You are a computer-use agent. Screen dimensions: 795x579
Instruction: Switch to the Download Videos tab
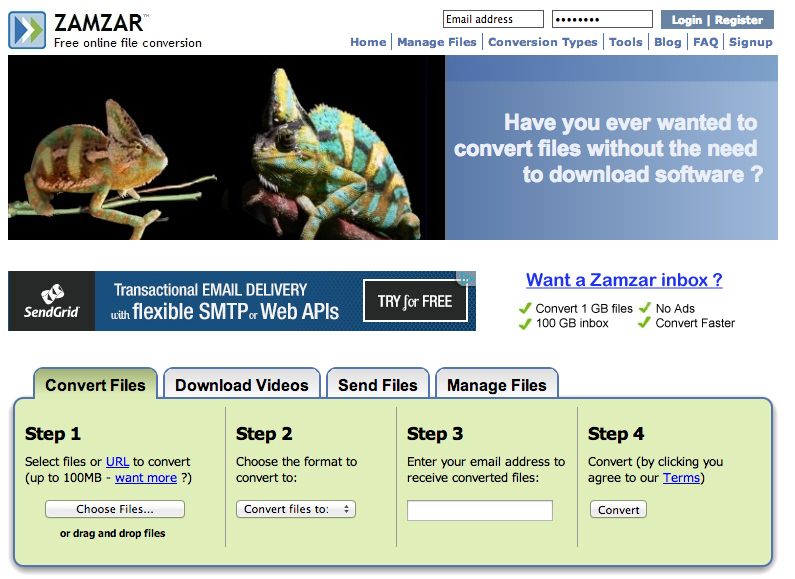[x=242, y=385]
